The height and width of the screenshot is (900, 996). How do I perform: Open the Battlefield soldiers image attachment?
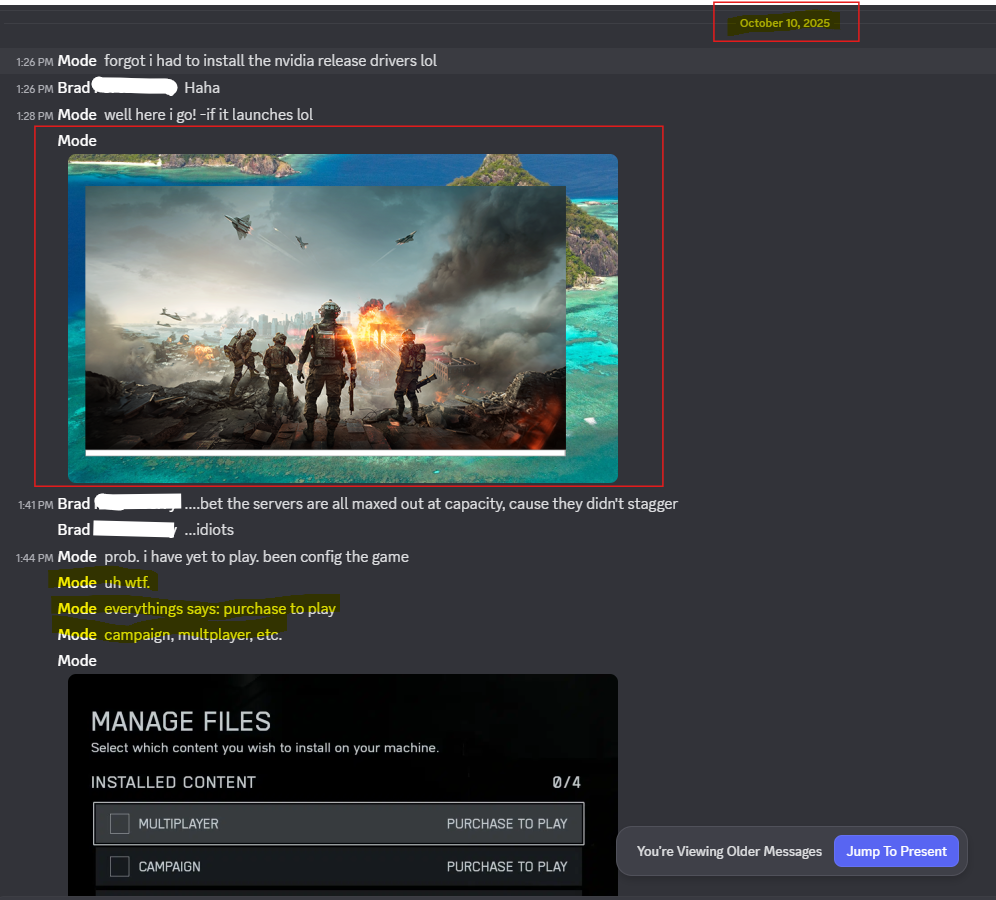[x=342, y=318]
